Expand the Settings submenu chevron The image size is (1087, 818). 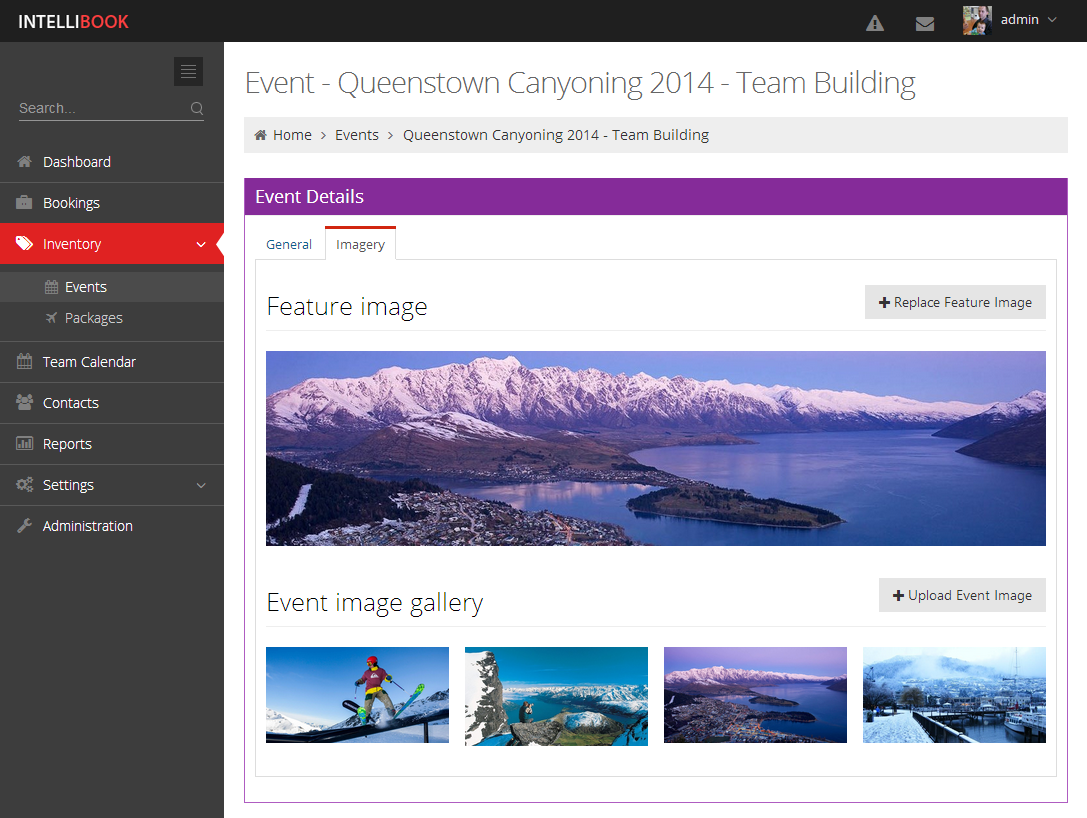coord(201,485)
